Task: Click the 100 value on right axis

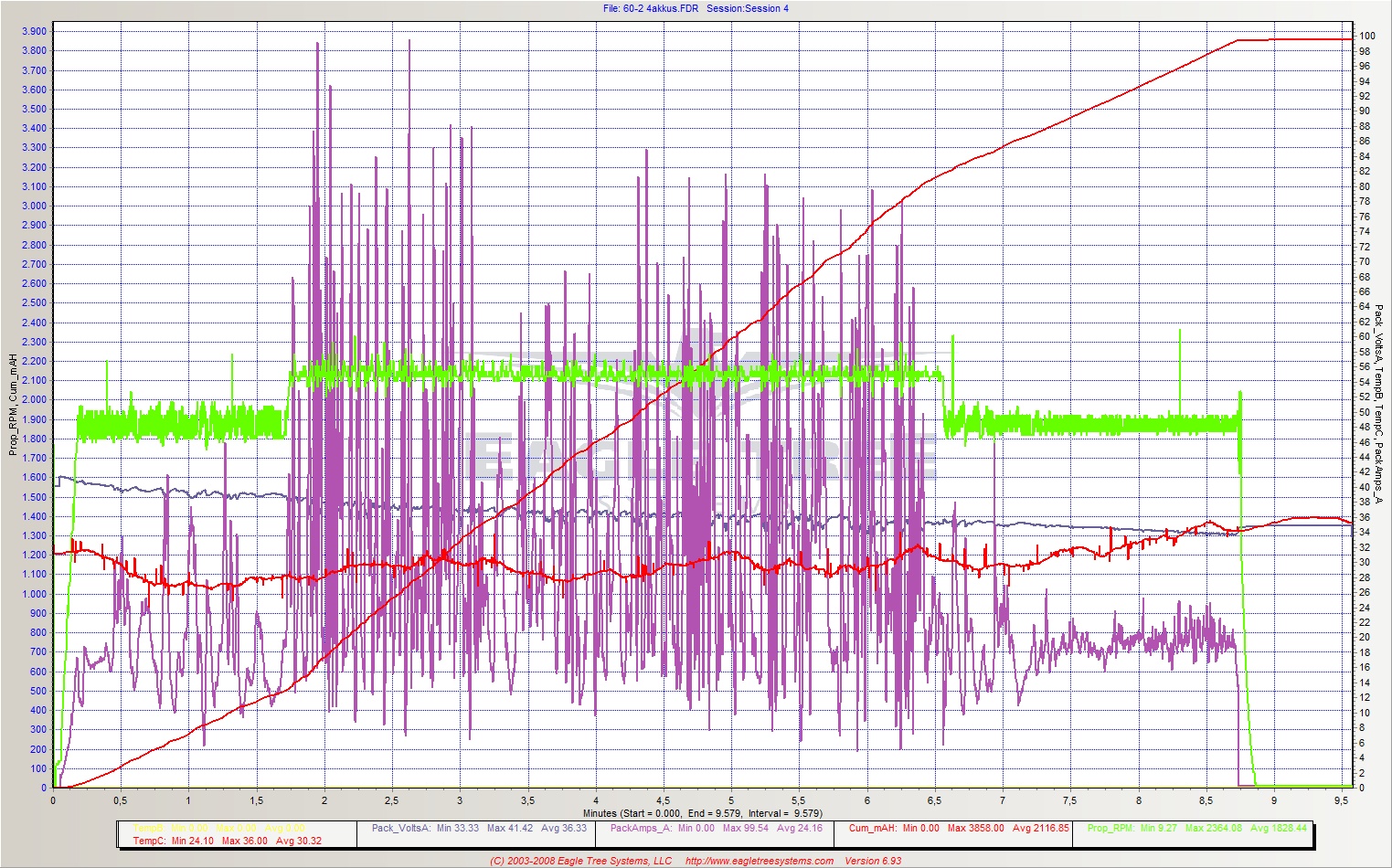Action: tap(1366, 37)
